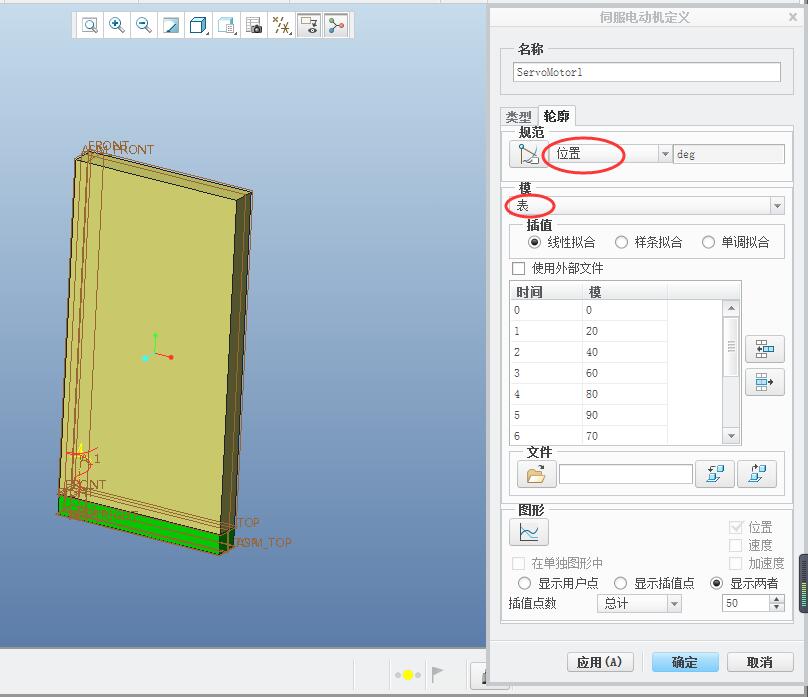This screenshot has width=808, height=697.
Task: Select magnitude cell with value 40
Action: point(625,352)
